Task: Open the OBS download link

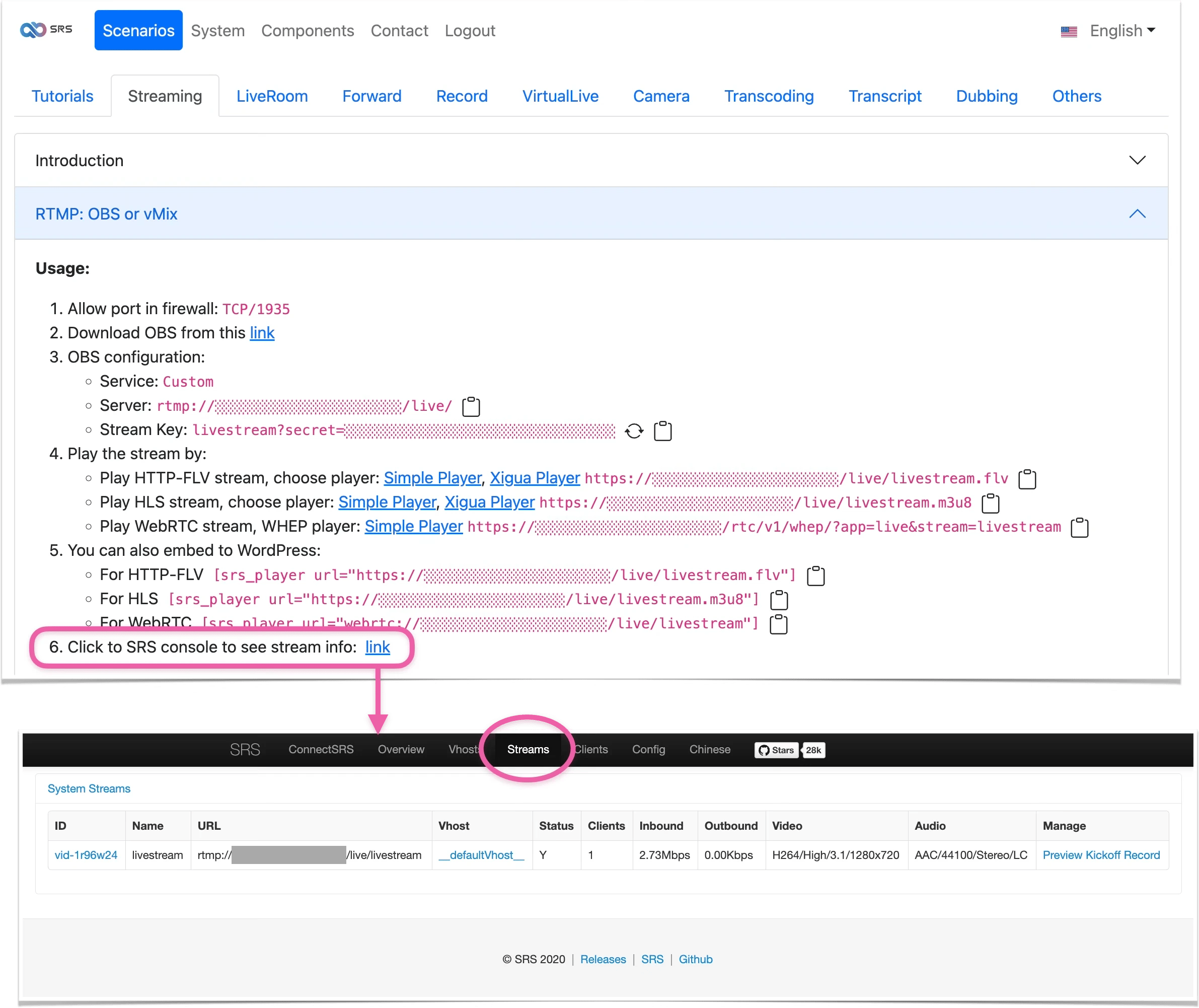Action: click(x=262, y=333)
